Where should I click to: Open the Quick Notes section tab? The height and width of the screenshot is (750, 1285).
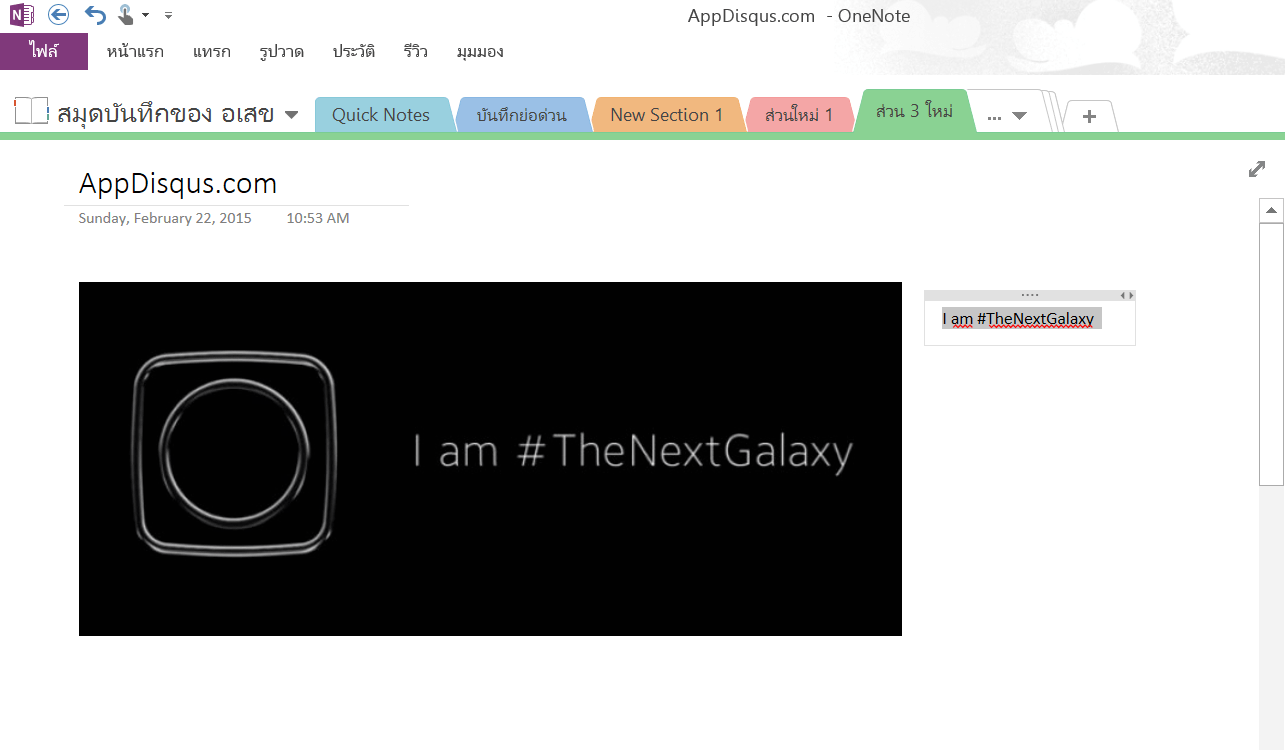click(383, 115)
